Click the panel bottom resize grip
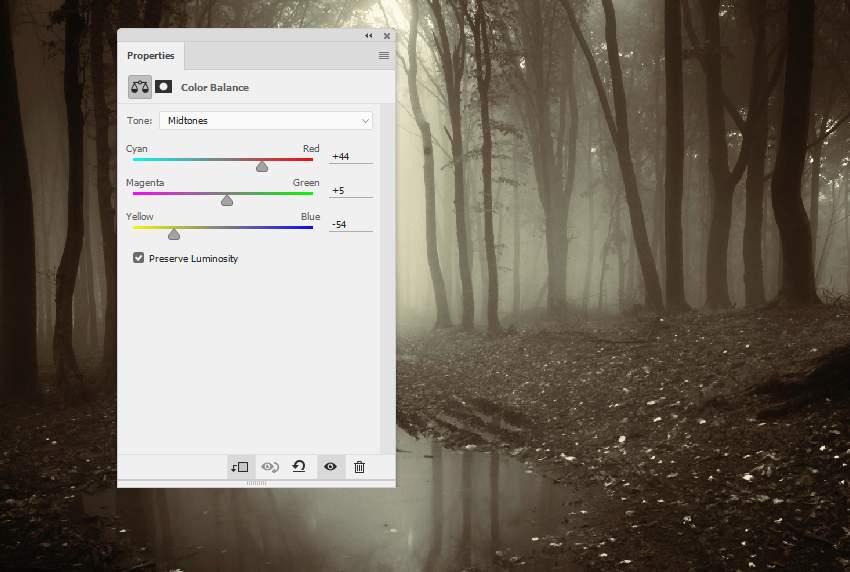850x572 pixels. [256, 483]
